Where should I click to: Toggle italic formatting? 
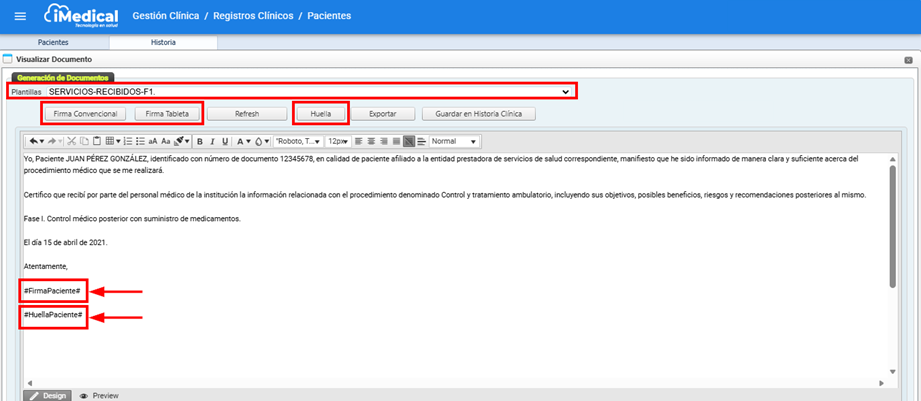pos(212,141)
